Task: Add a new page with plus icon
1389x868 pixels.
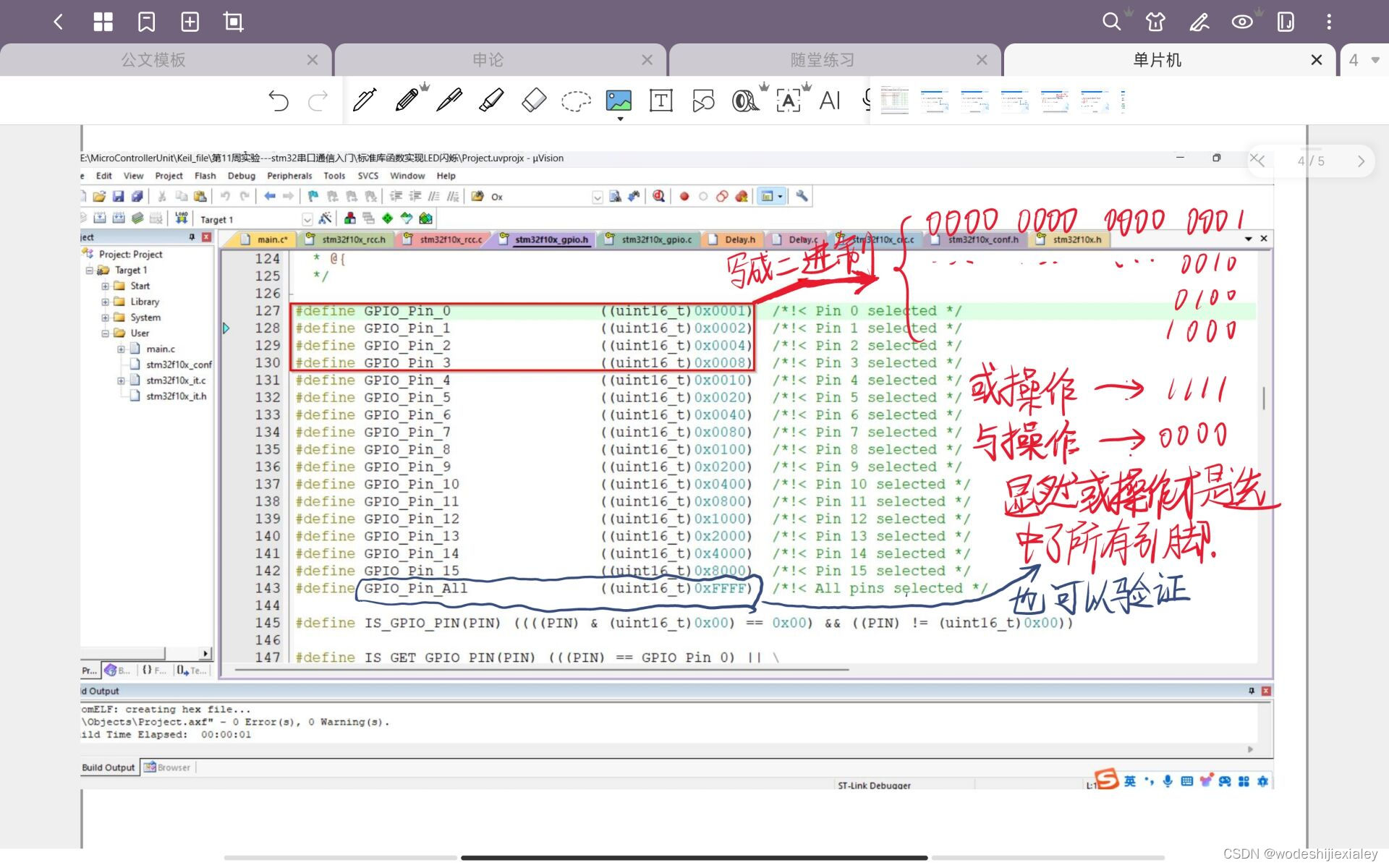Action: (x=190, y=22)
